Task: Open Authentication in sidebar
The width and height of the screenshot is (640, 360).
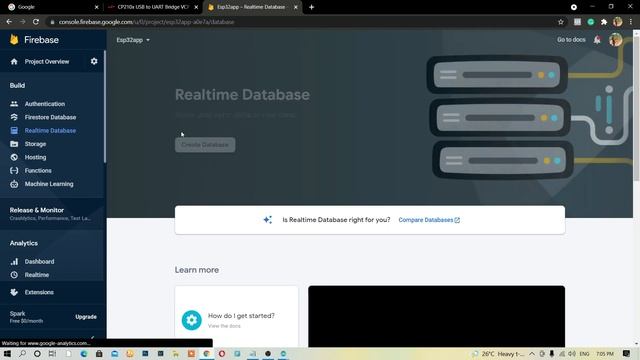Action: [45, 104]
